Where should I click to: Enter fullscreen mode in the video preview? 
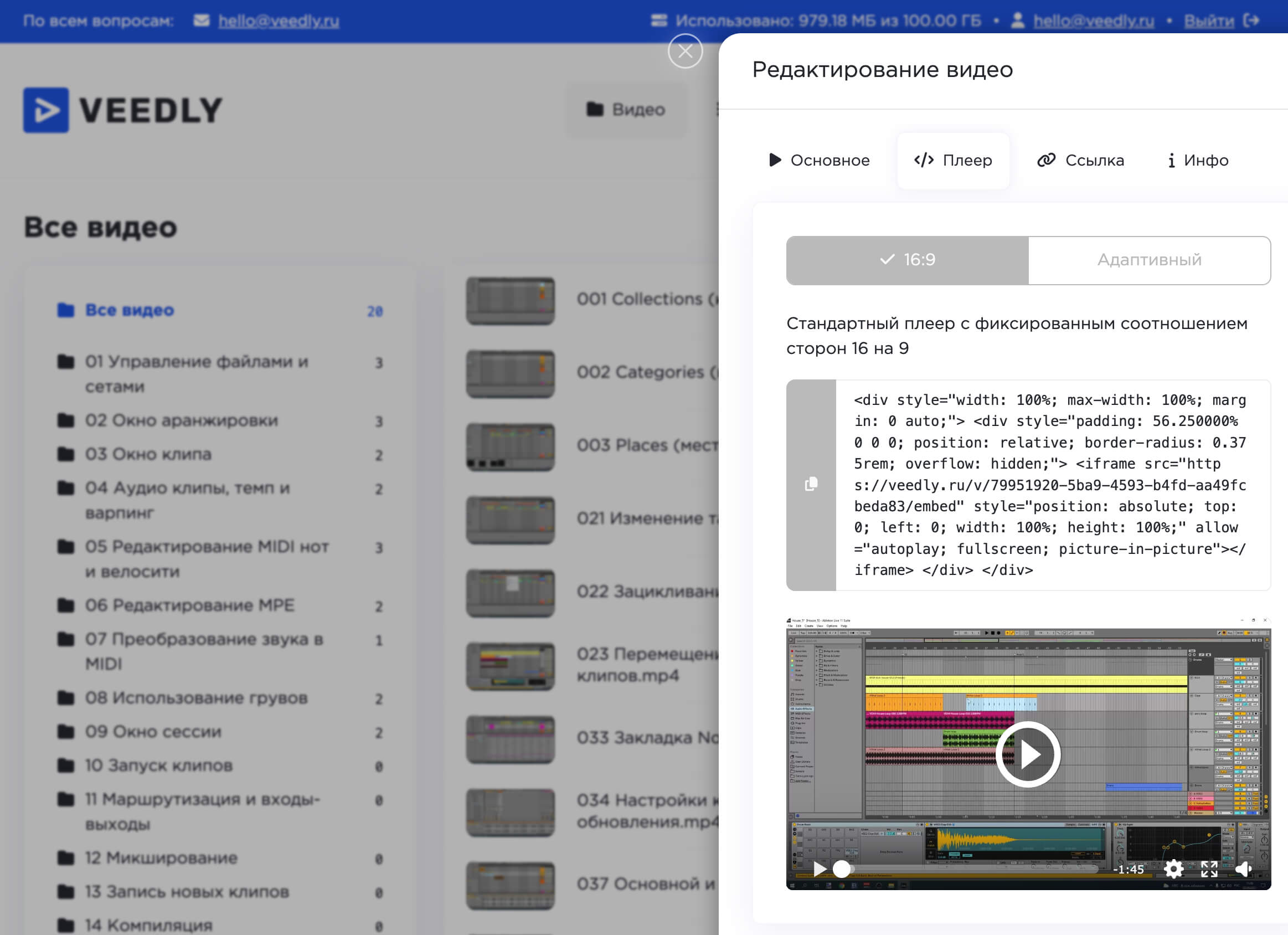pos(1209,869)
